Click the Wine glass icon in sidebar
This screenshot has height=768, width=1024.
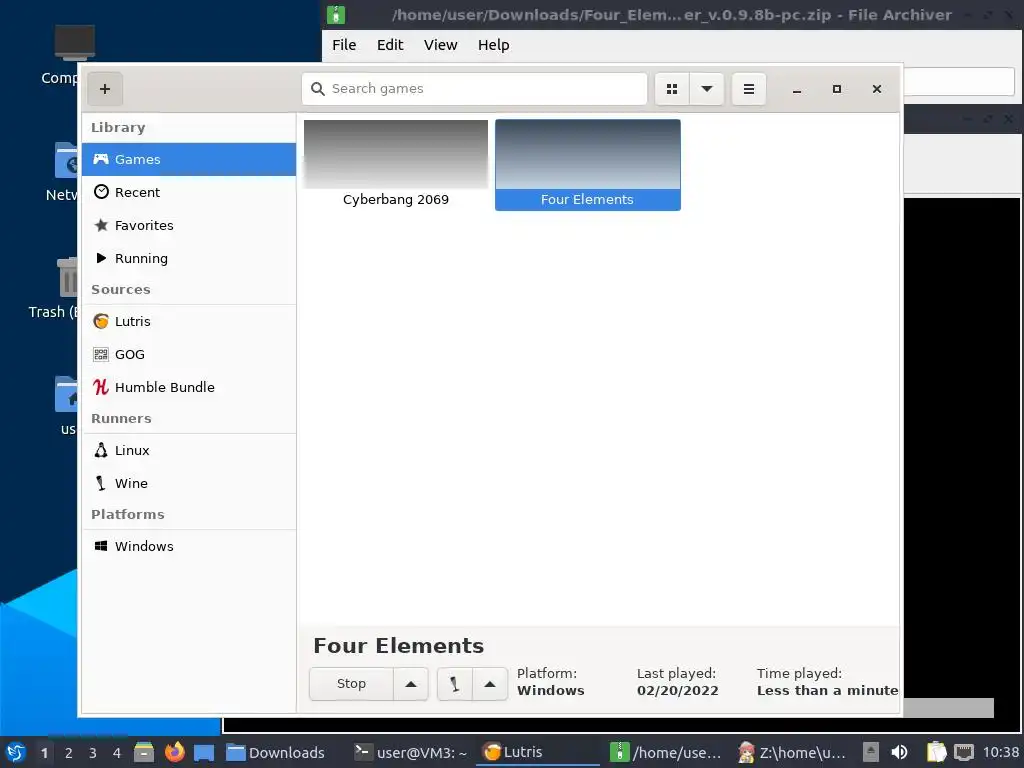click(101, 483)
